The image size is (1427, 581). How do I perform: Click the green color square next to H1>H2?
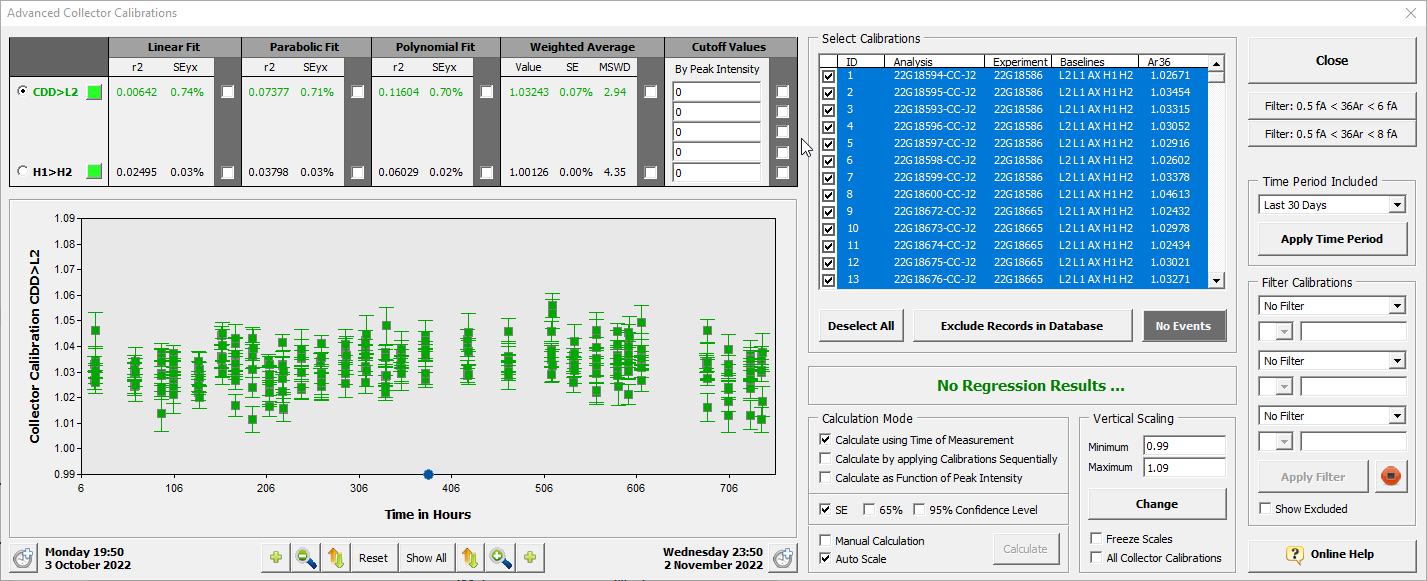(x=94, y=172)
